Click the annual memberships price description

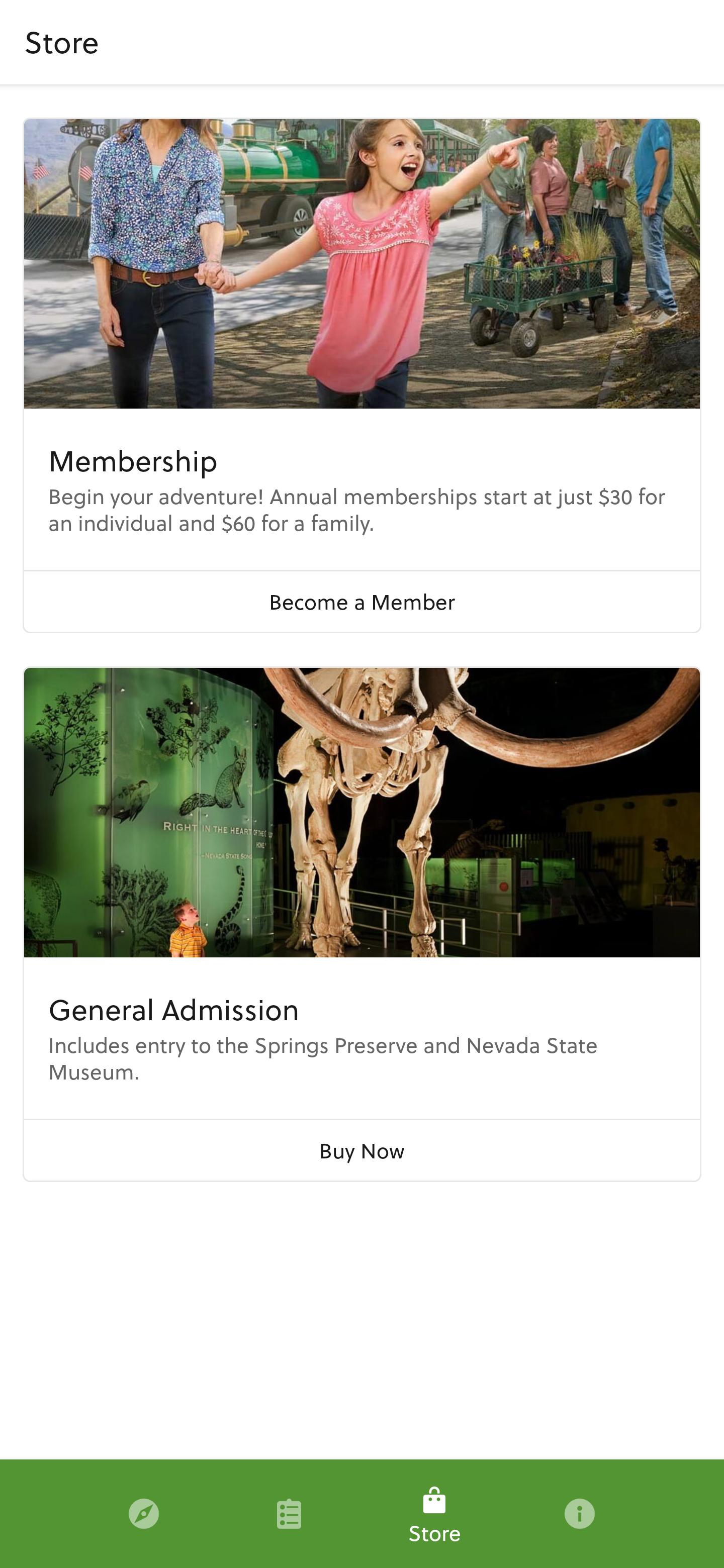tap(357, 510)
